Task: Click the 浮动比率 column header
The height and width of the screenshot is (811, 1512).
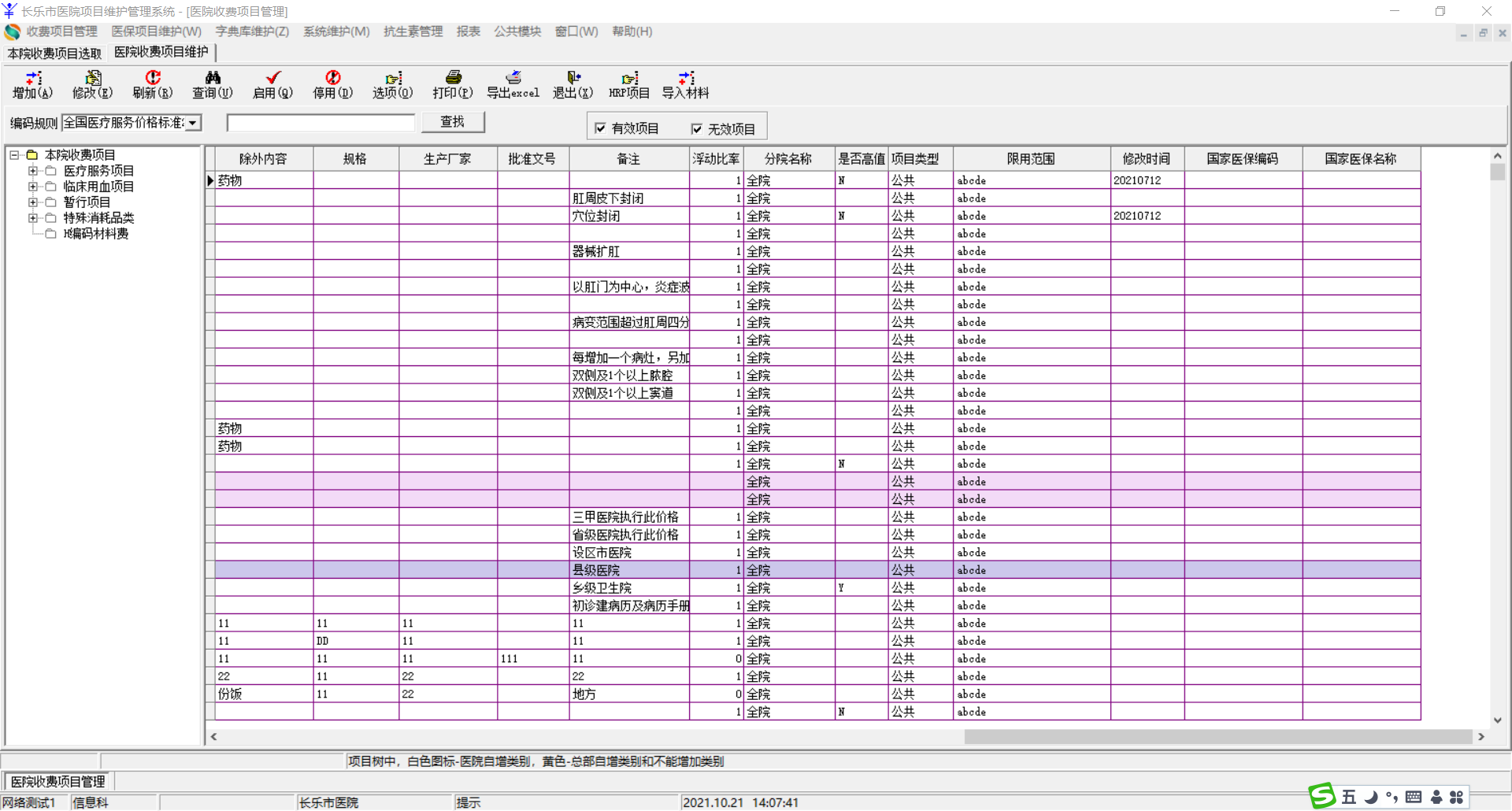Action: (x=716, y=159)
